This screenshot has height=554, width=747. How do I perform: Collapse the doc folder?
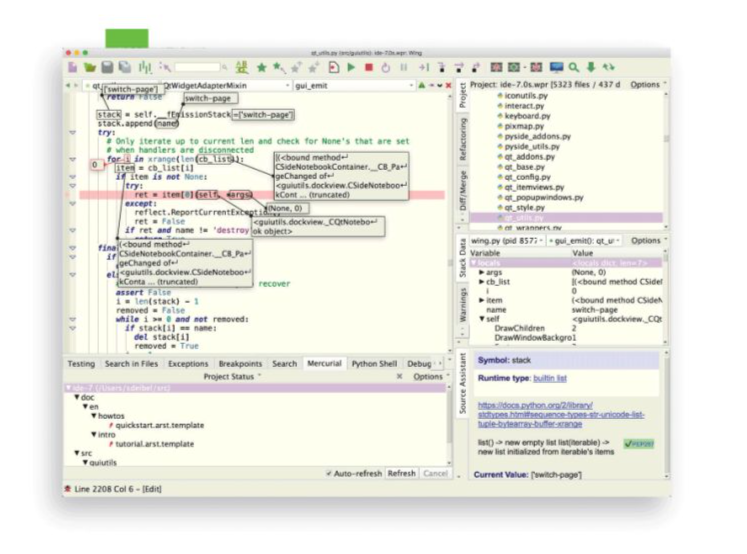coord(77,397)
